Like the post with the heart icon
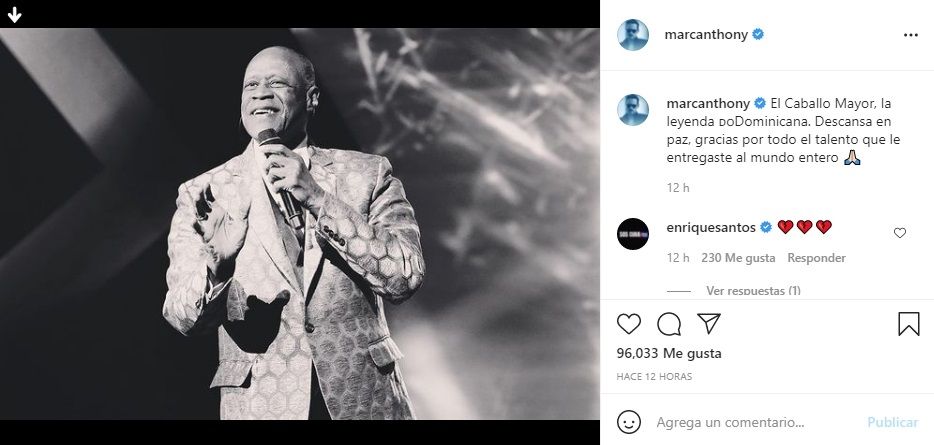Image resolution: width=934 pixels, height=445 pixels. 629,323
